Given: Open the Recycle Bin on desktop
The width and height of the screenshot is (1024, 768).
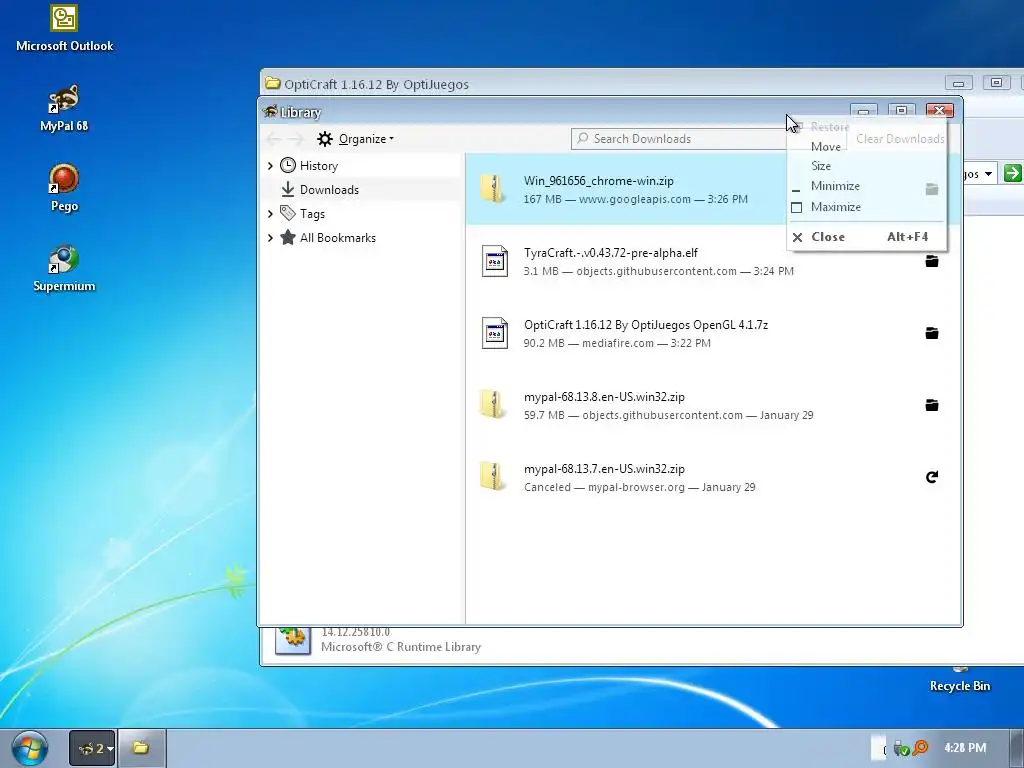Looking at the screenshot, I should [959, 680].
